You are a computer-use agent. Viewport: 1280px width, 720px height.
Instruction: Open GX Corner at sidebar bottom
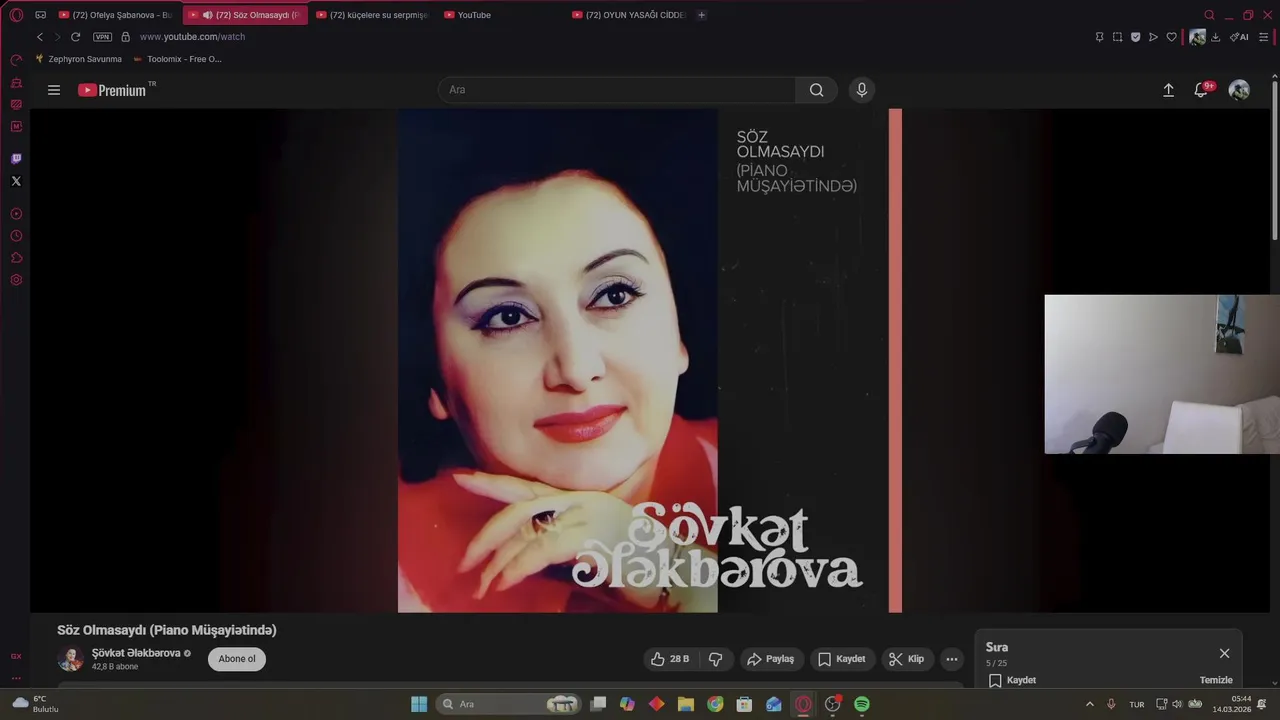pyautogui.click(x=16, y=656)
